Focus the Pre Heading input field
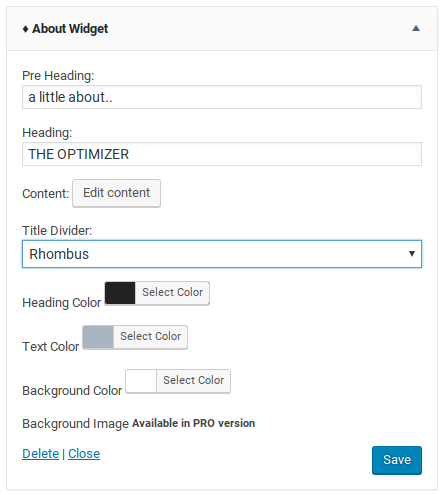This screenshot has height=495, width=443. pyautogui.click(x=222, y=97)
